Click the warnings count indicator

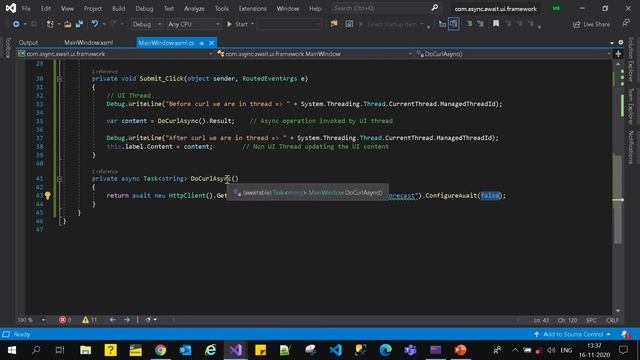coord(89,320)
